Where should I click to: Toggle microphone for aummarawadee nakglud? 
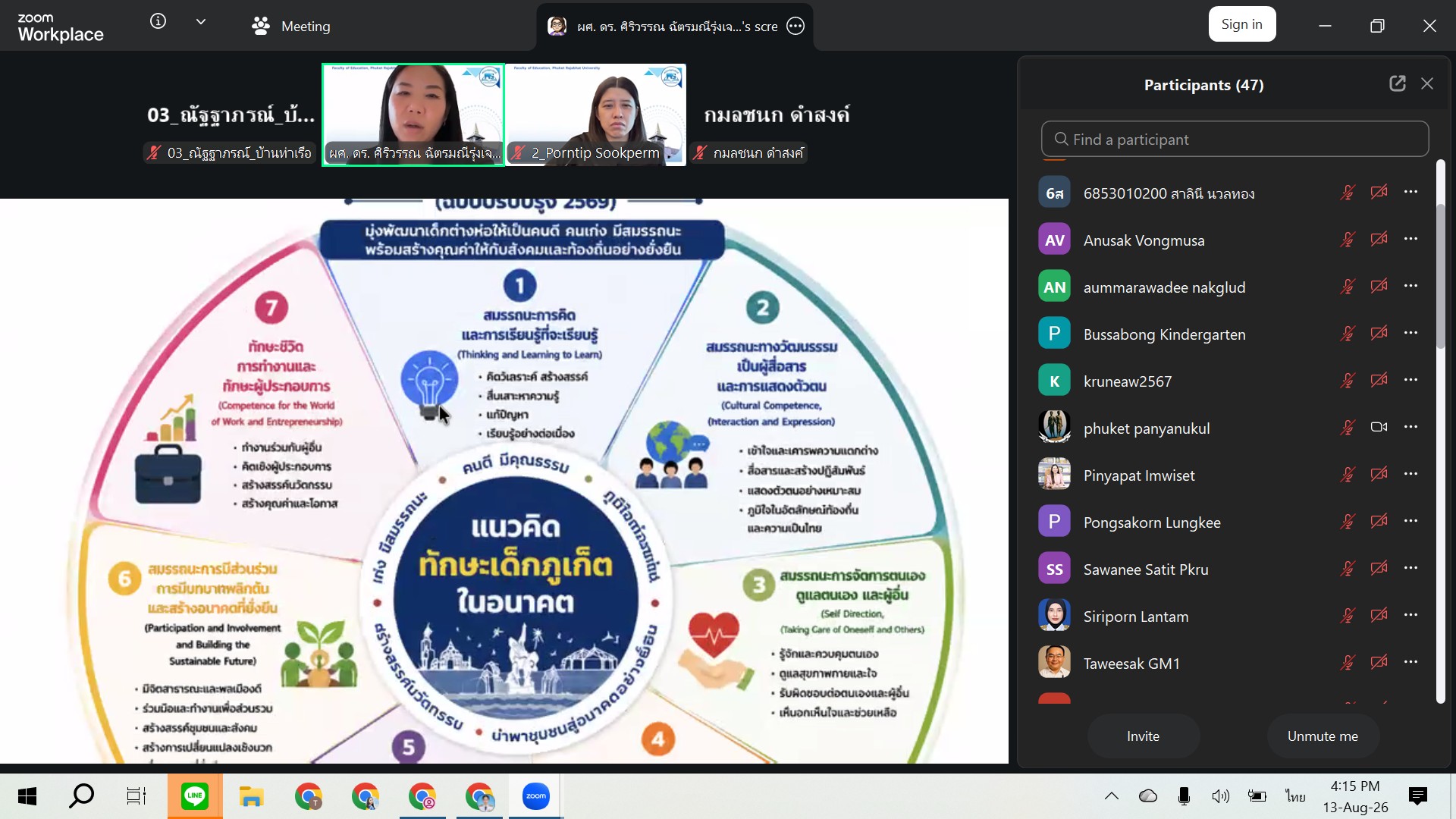coord(1348,287)
